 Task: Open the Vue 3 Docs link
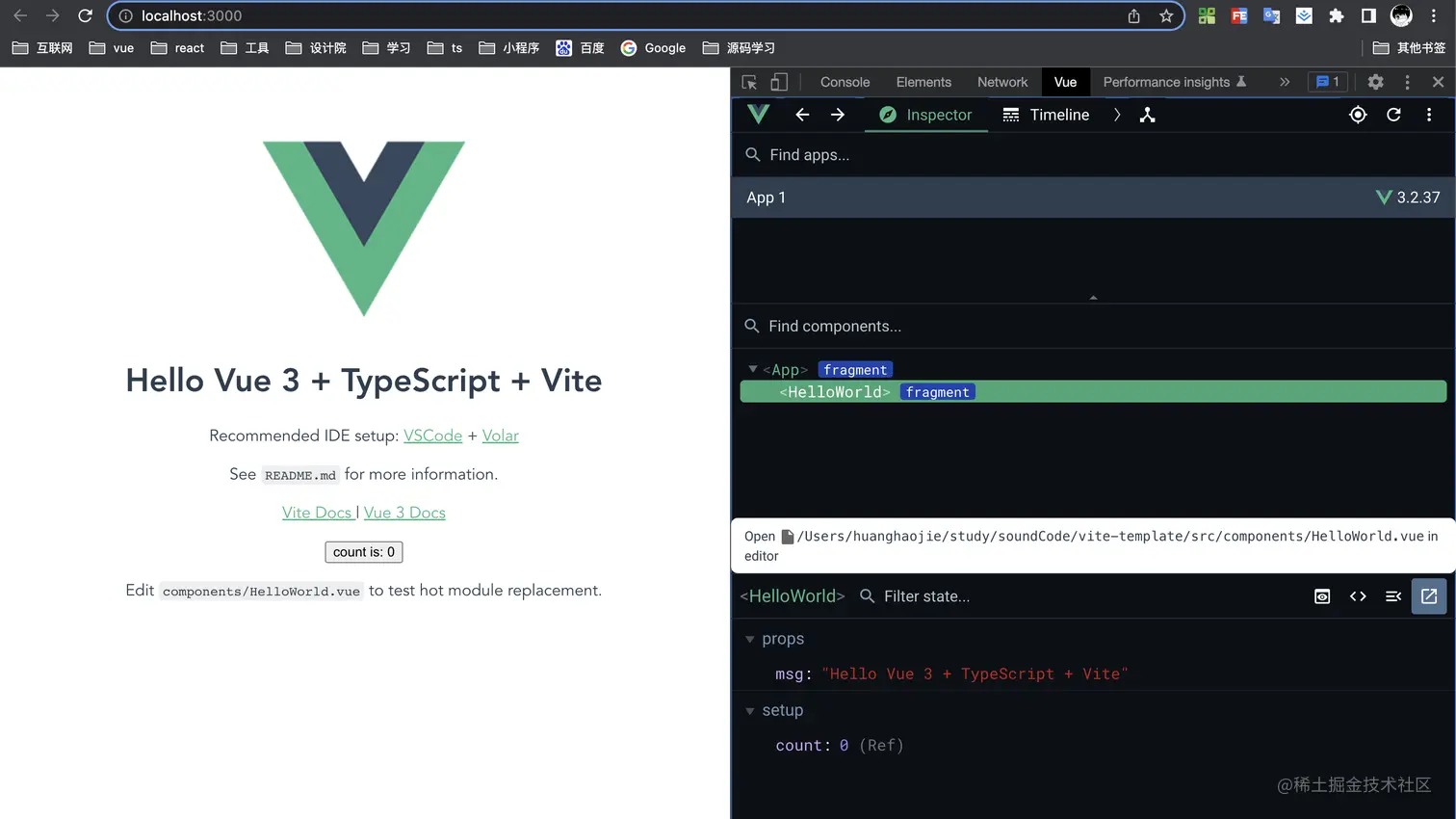click(404, 513)
